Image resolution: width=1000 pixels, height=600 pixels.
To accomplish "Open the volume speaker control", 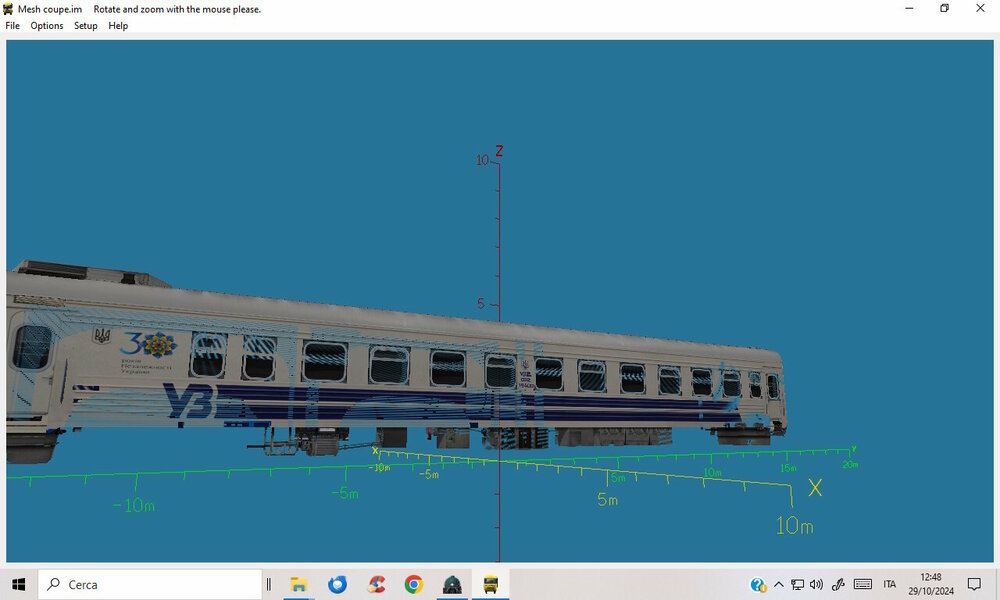I will point(816,584).
